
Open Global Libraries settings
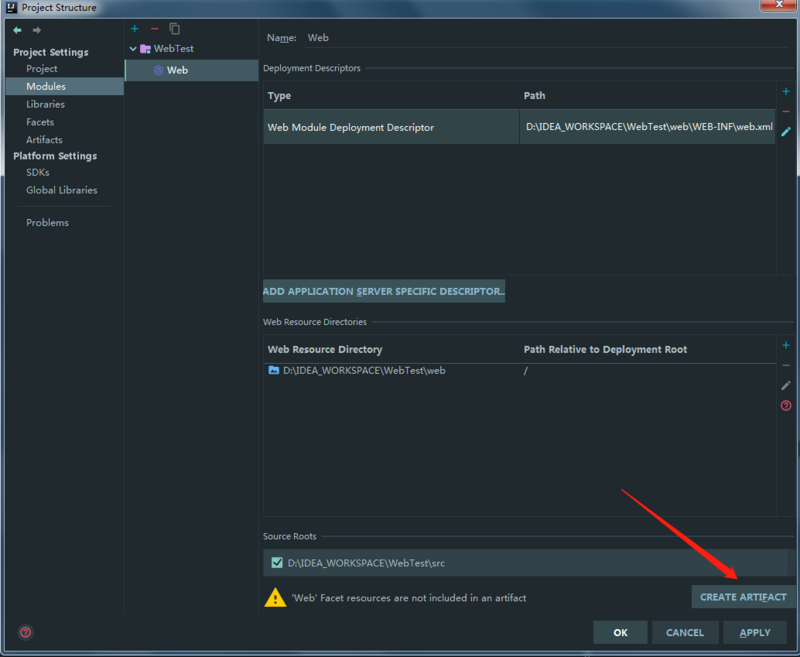tap(62, 190)
